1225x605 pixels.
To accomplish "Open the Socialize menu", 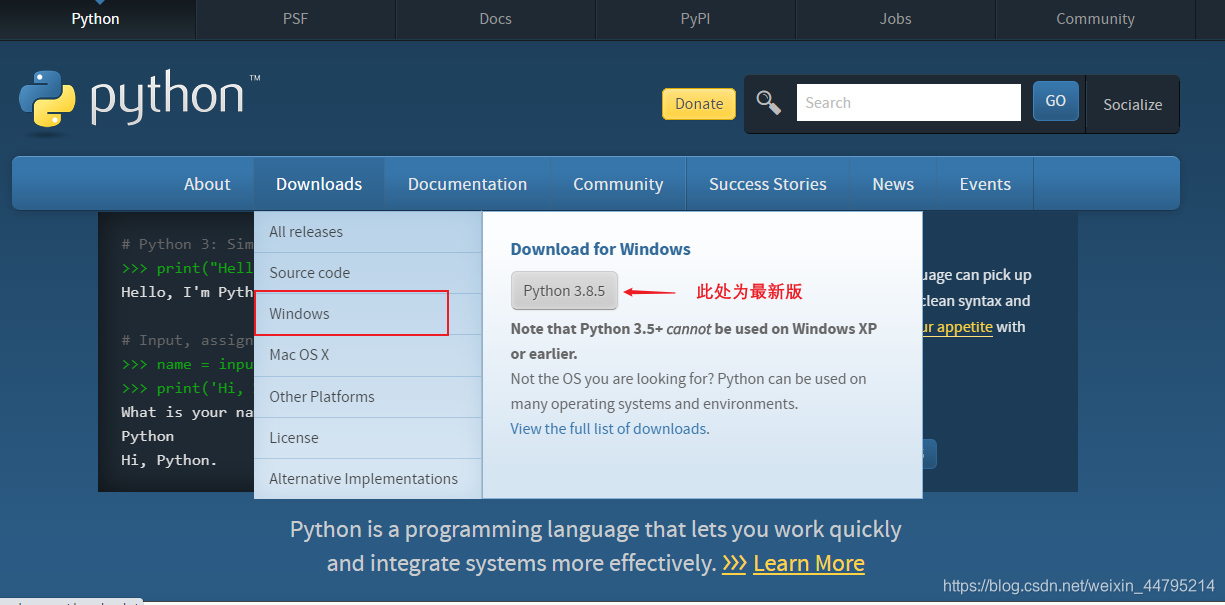I will pyautogui.click(x=1132, y=104).
